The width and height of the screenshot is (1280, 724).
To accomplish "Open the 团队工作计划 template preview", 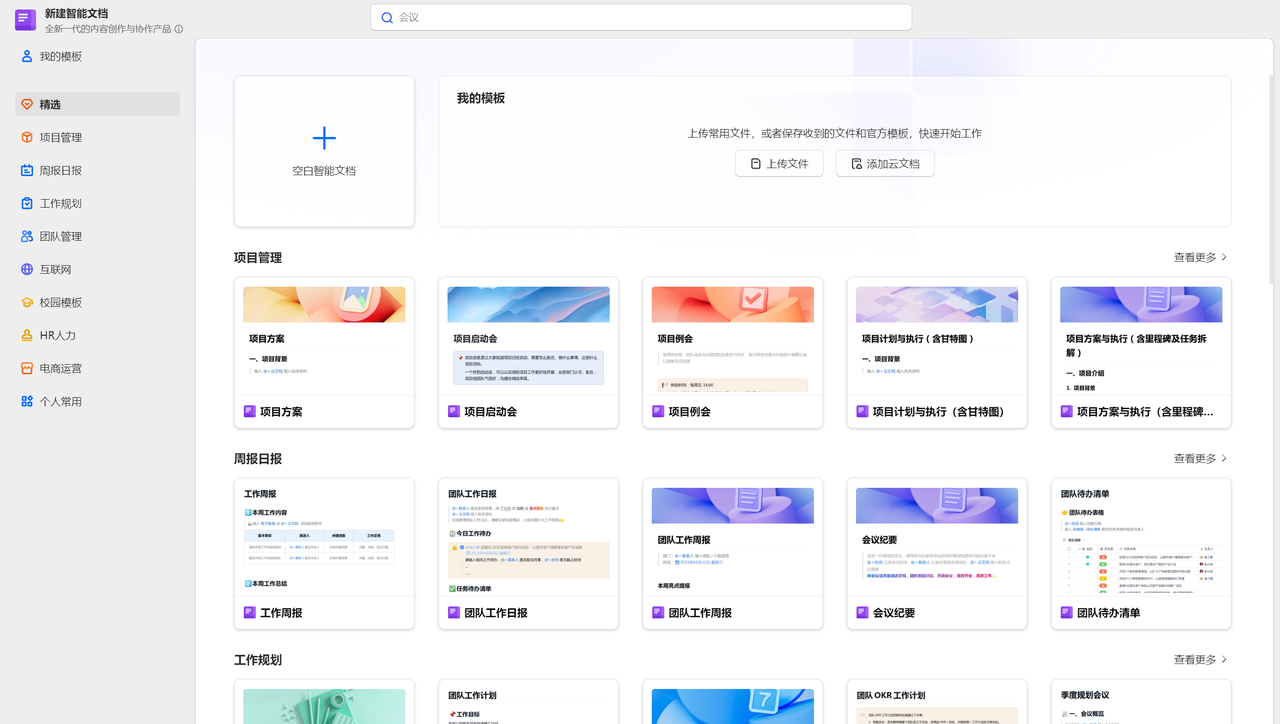I will click(528, 702).
